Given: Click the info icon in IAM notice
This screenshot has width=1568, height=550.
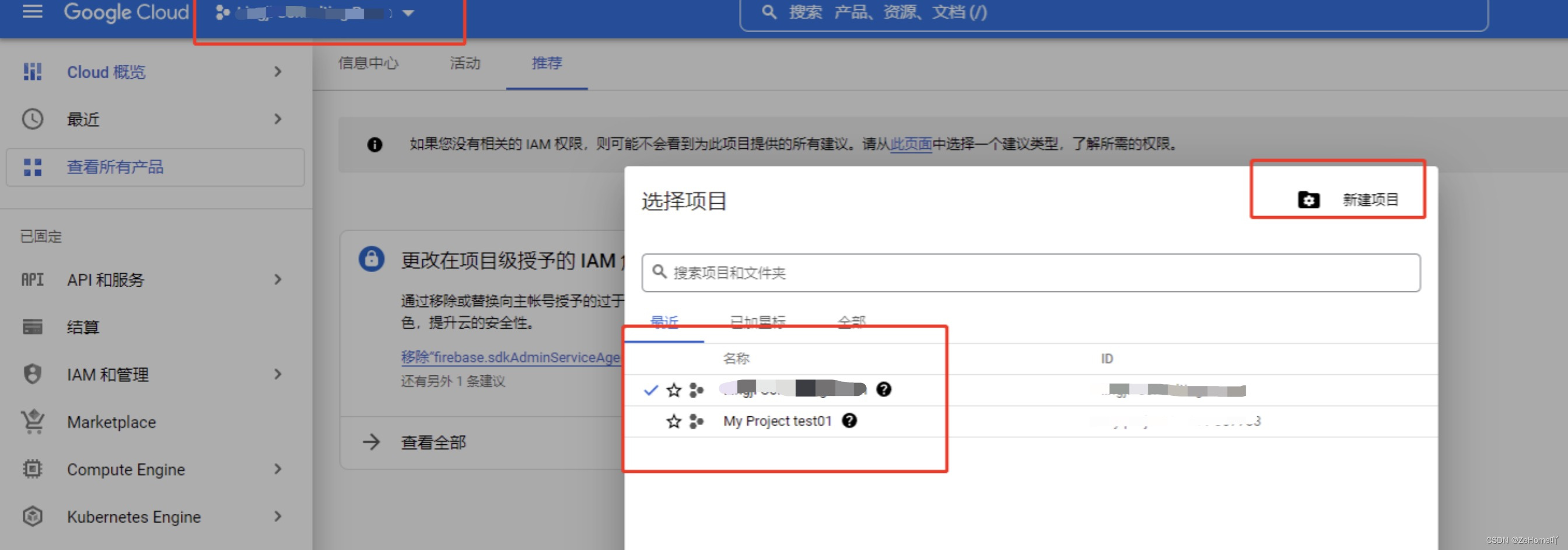Looking at the screenshot, I should click(x=374, y=144).
